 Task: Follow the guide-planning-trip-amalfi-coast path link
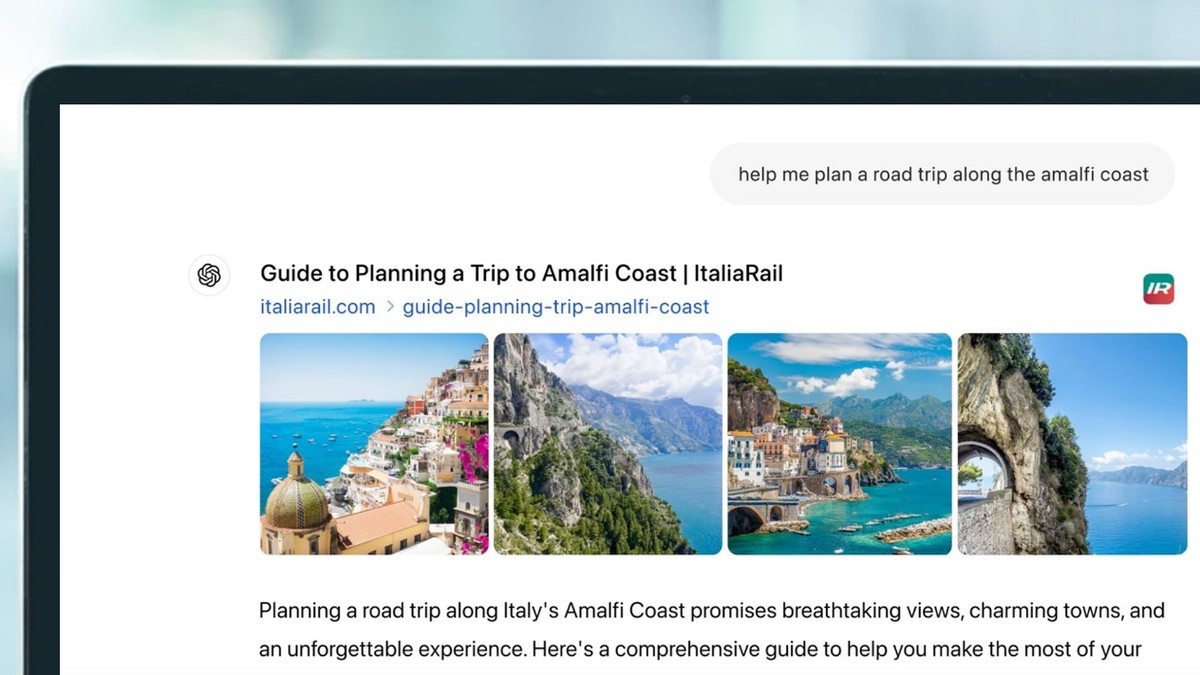(556, 307)
